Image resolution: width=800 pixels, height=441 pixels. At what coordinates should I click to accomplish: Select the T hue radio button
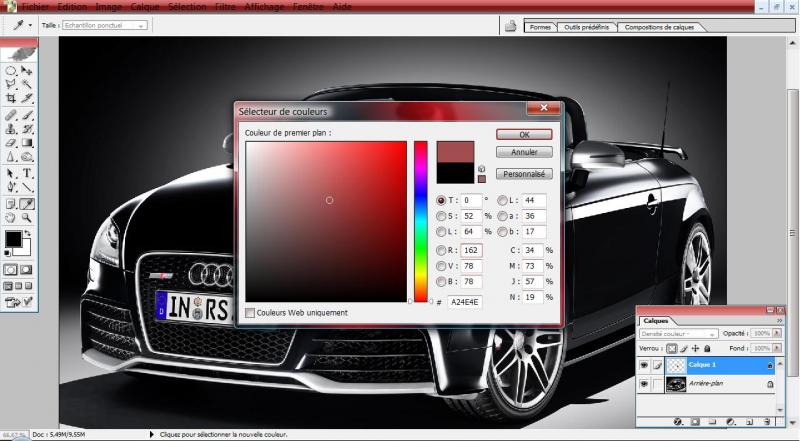441,201
